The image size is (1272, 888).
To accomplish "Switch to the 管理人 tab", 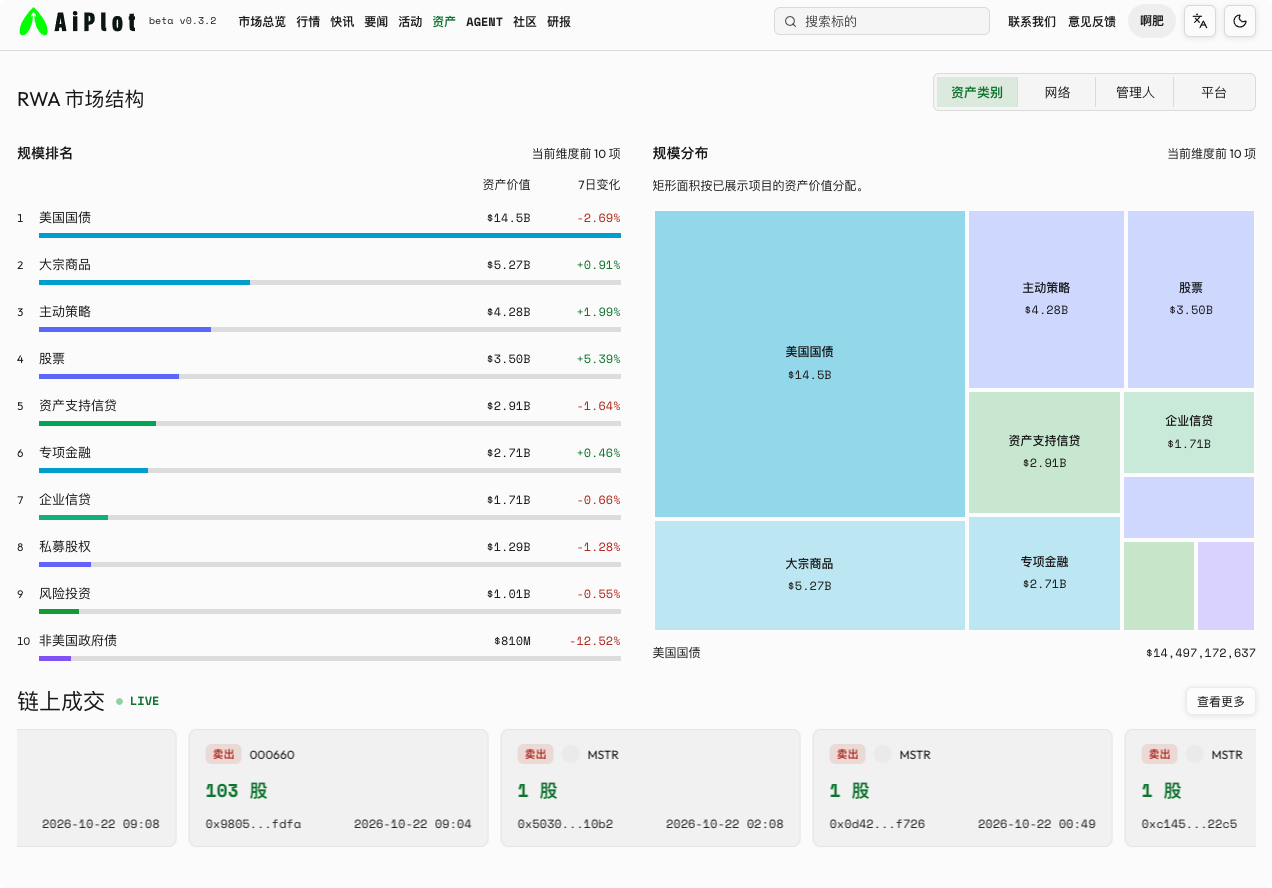I will point(1135,92).
